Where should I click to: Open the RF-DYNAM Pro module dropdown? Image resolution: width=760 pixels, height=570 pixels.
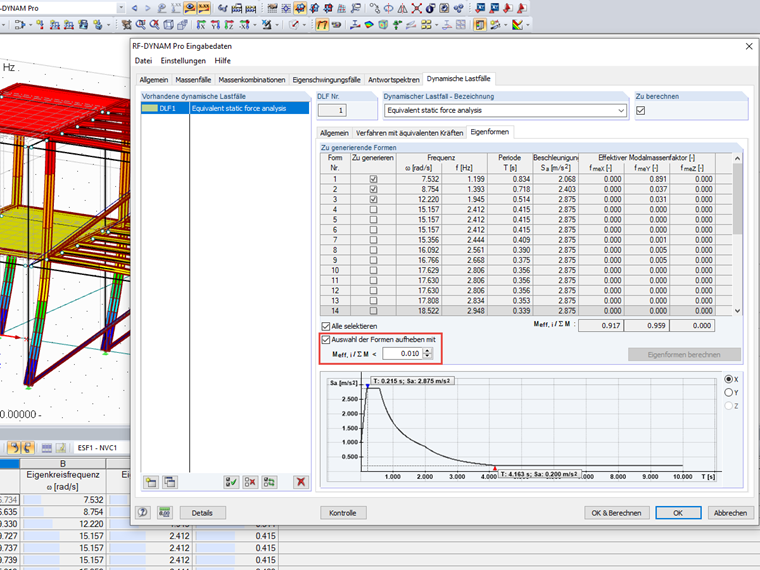(x=120, y=8)
